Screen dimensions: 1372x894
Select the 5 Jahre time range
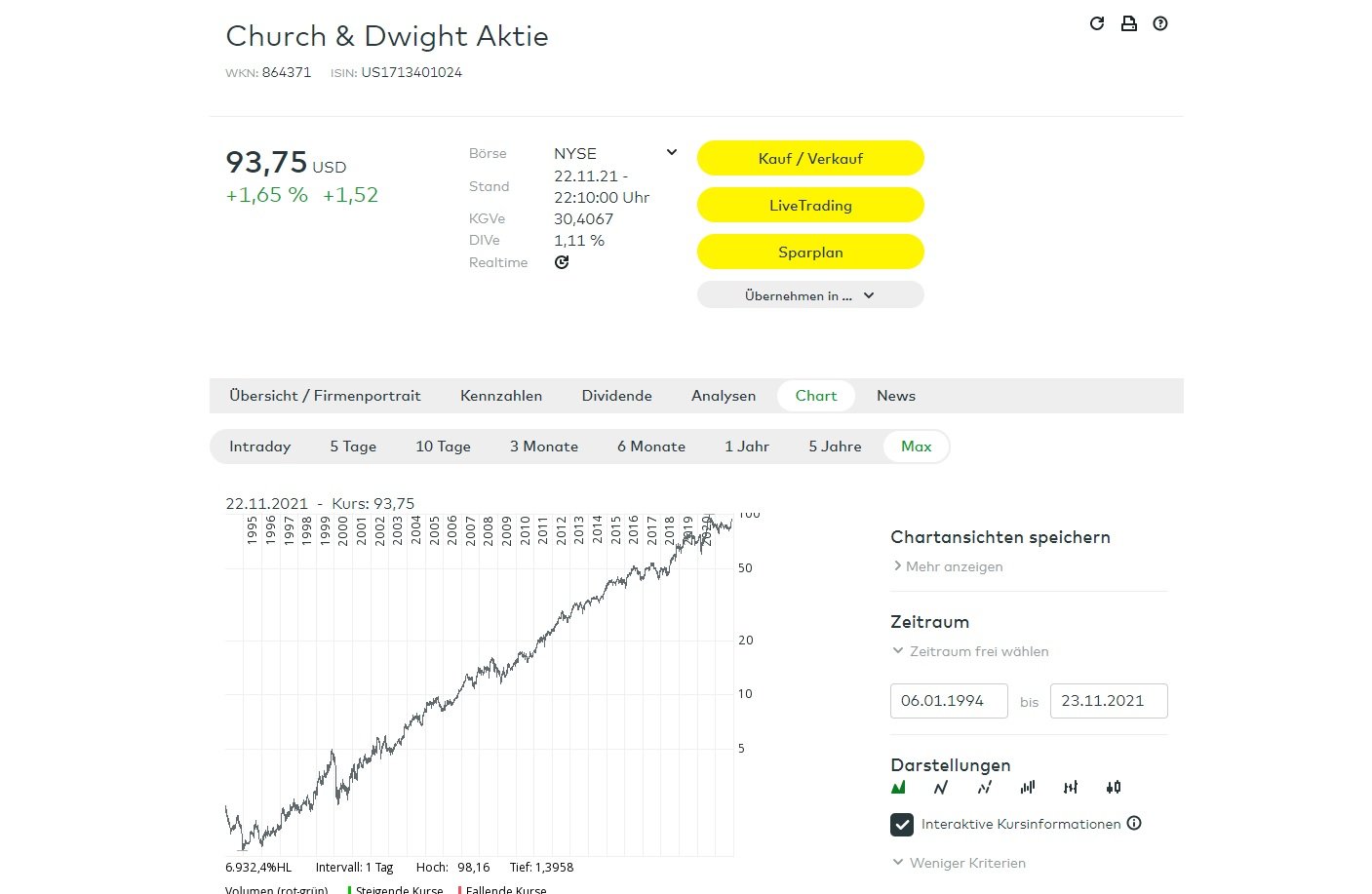[835, 447]
